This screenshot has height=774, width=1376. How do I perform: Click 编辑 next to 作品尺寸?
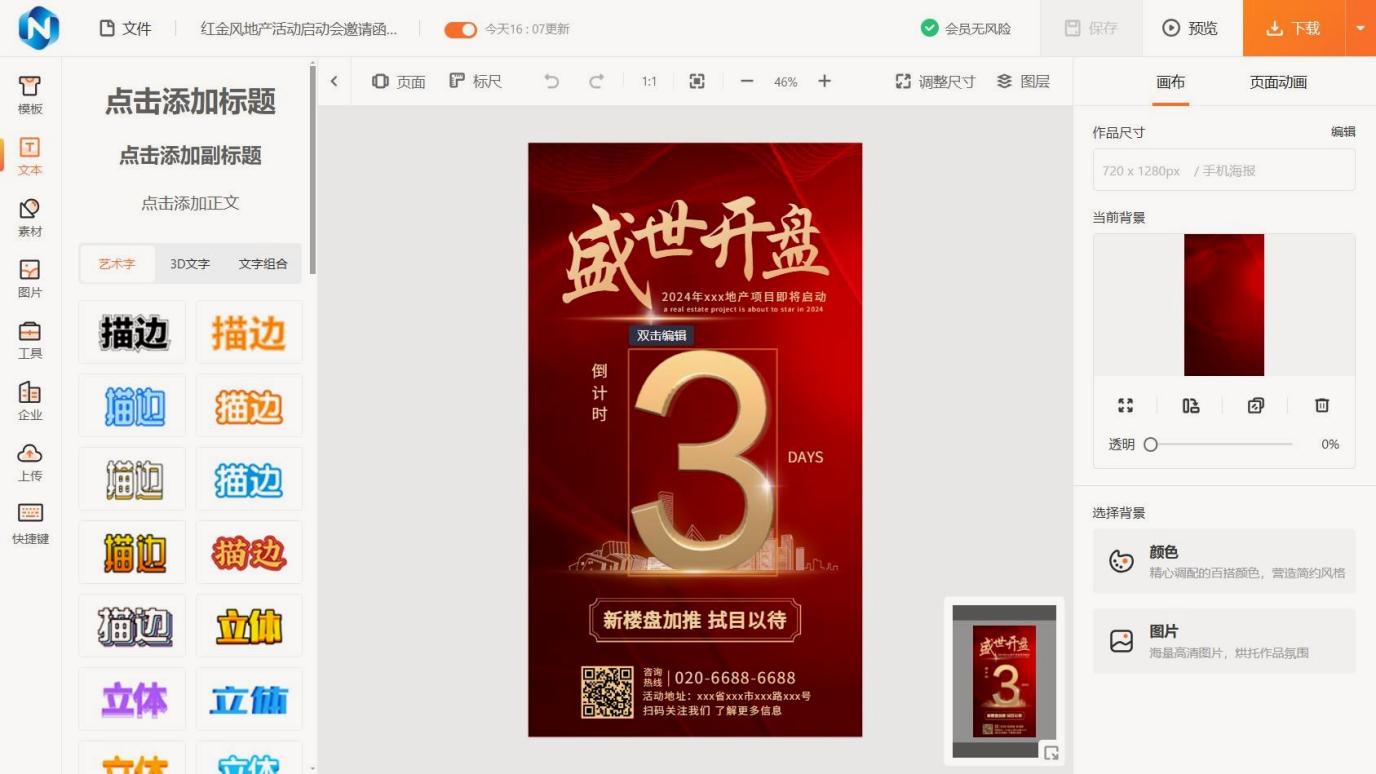(x=1342, y=132)
